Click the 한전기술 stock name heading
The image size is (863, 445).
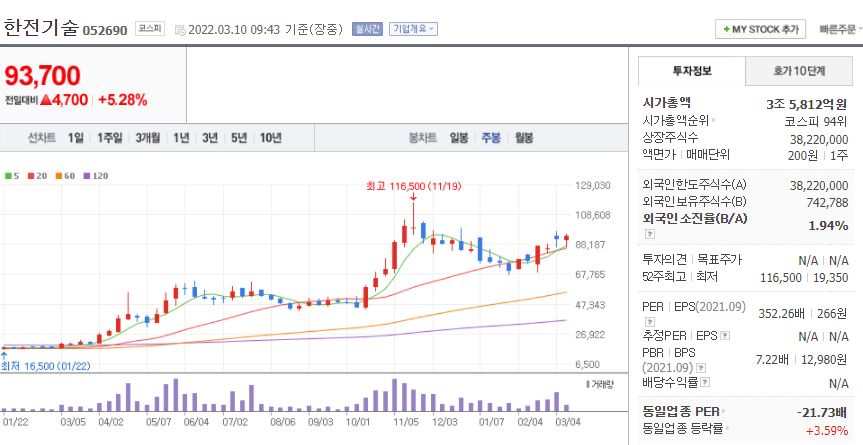coord(41,28)
